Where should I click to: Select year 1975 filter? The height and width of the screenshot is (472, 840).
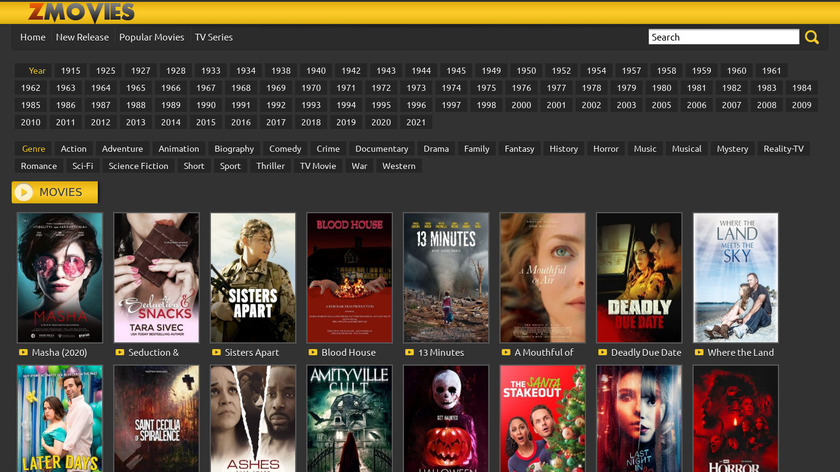486,87
